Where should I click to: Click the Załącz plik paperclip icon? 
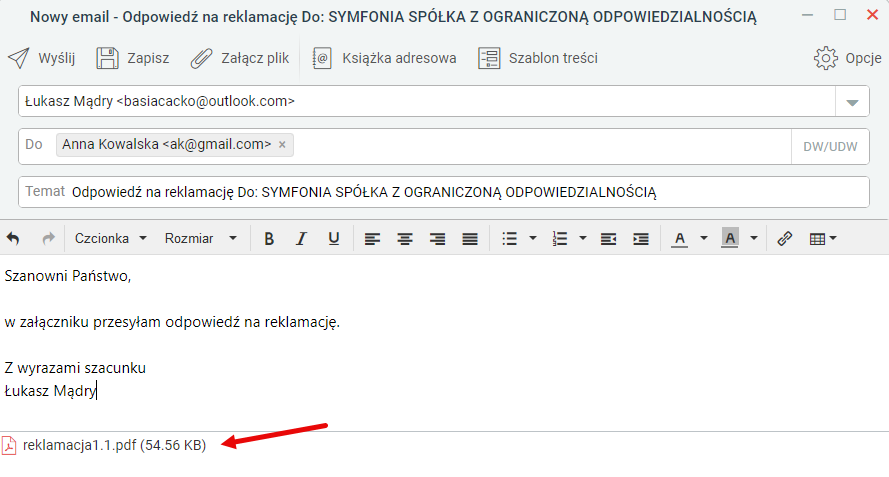click(x=201, y=58)
